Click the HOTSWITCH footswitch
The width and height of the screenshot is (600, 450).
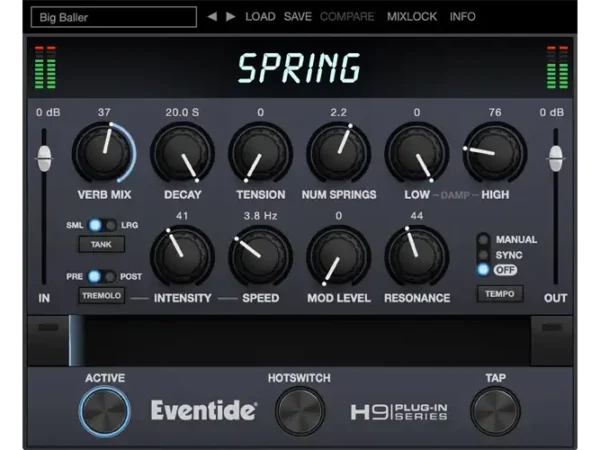(300, 411)
